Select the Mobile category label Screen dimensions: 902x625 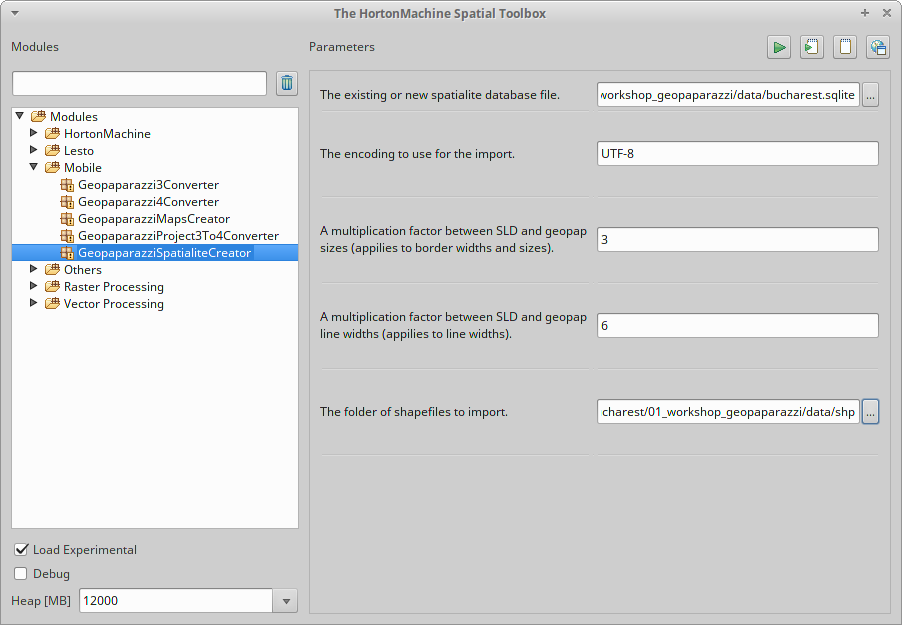pos(83,167)
